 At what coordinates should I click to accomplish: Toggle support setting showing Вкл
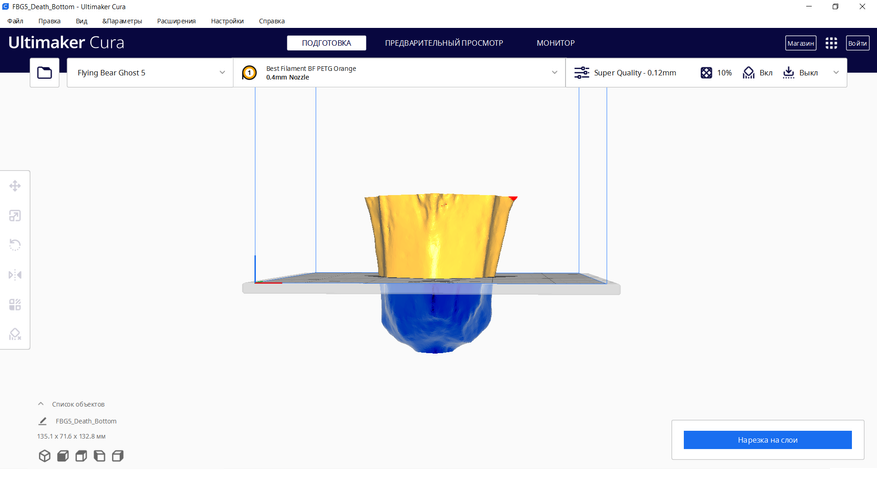tap(757, 73)
